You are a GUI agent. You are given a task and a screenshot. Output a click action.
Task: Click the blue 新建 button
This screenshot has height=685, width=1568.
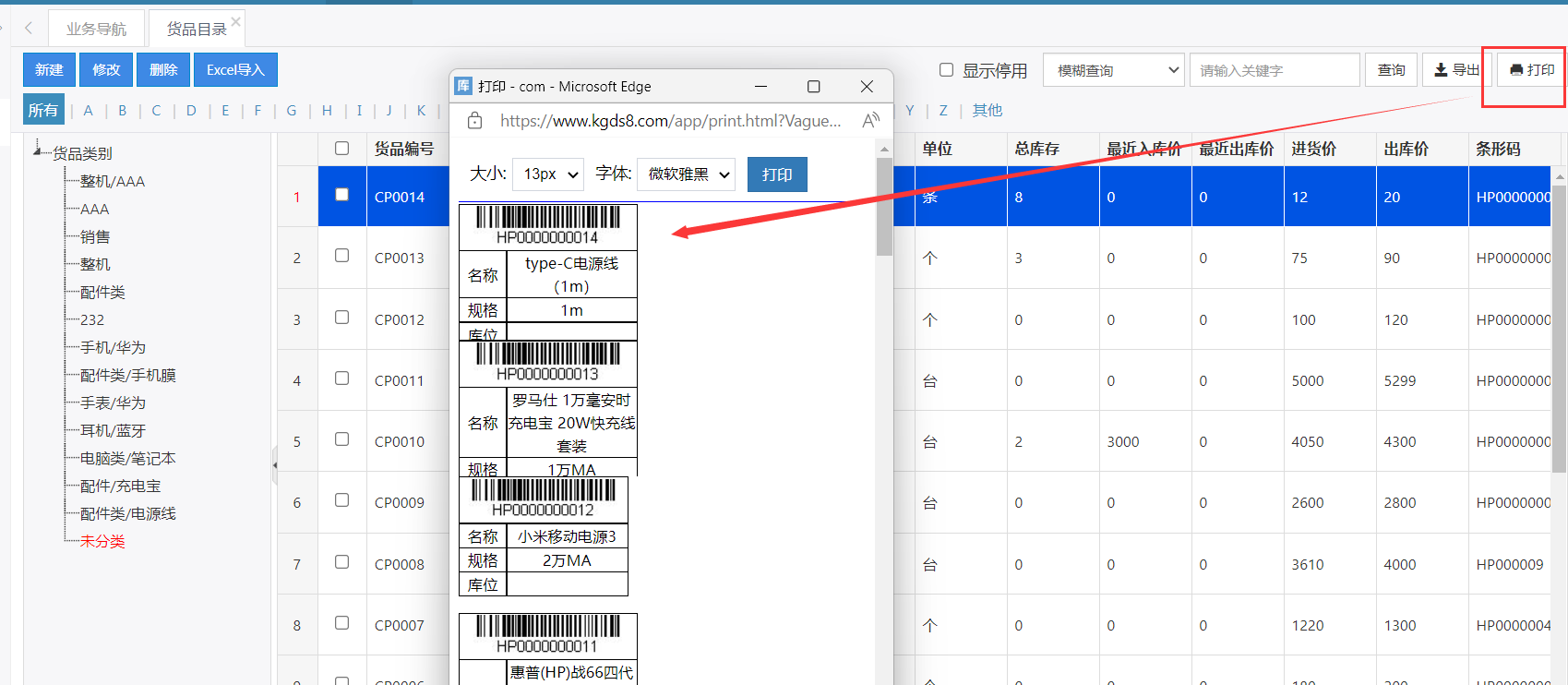point(49,70)
